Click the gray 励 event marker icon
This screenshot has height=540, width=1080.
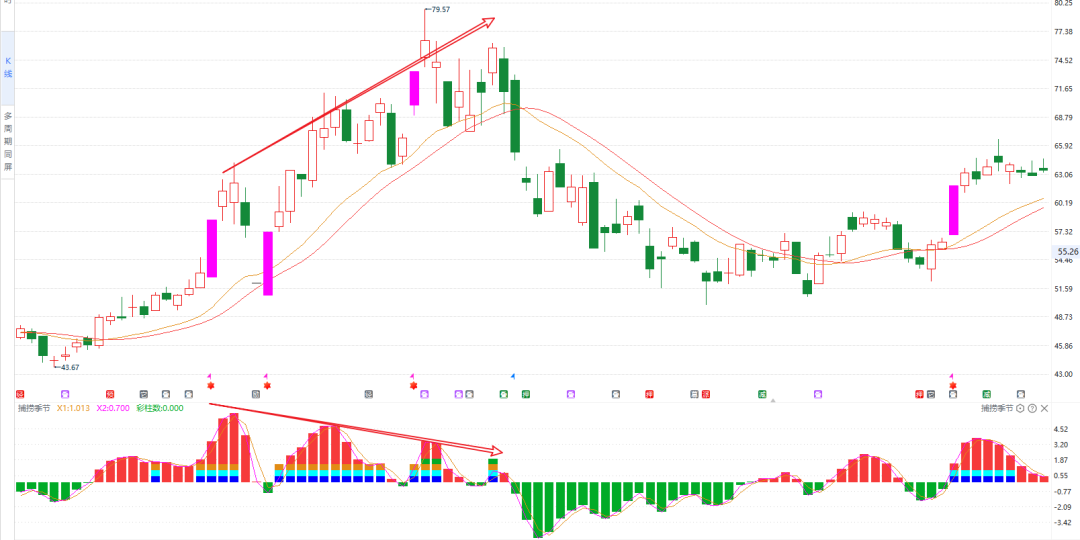coord(256,394)
